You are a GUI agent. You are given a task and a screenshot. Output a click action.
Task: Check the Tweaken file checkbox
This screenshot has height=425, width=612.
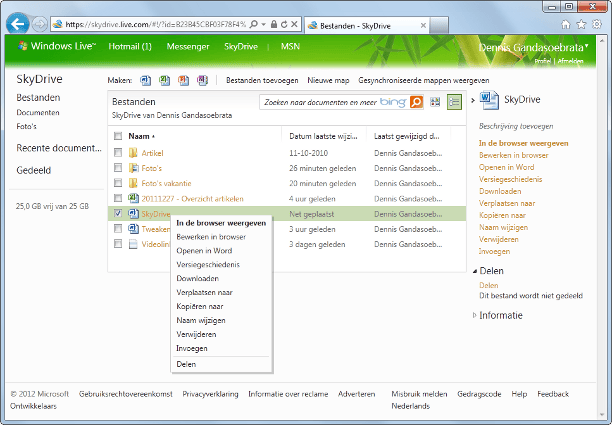point(118,228)
